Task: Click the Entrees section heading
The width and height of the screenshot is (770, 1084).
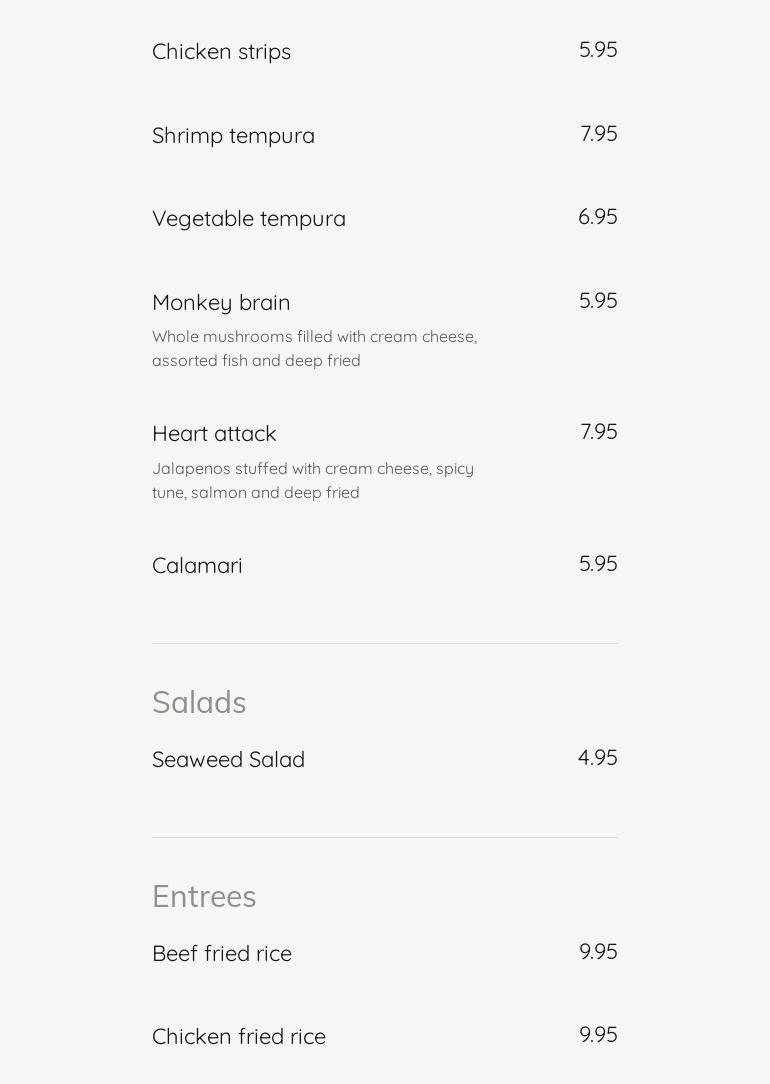Action: (x=204, y=897)
